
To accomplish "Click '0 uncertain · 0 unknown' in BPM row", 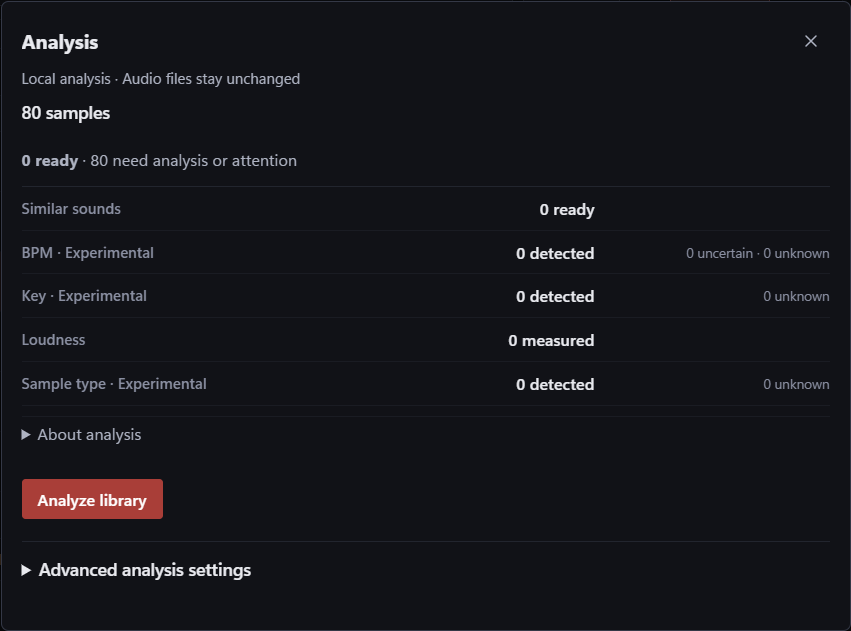I will (757, 253).
